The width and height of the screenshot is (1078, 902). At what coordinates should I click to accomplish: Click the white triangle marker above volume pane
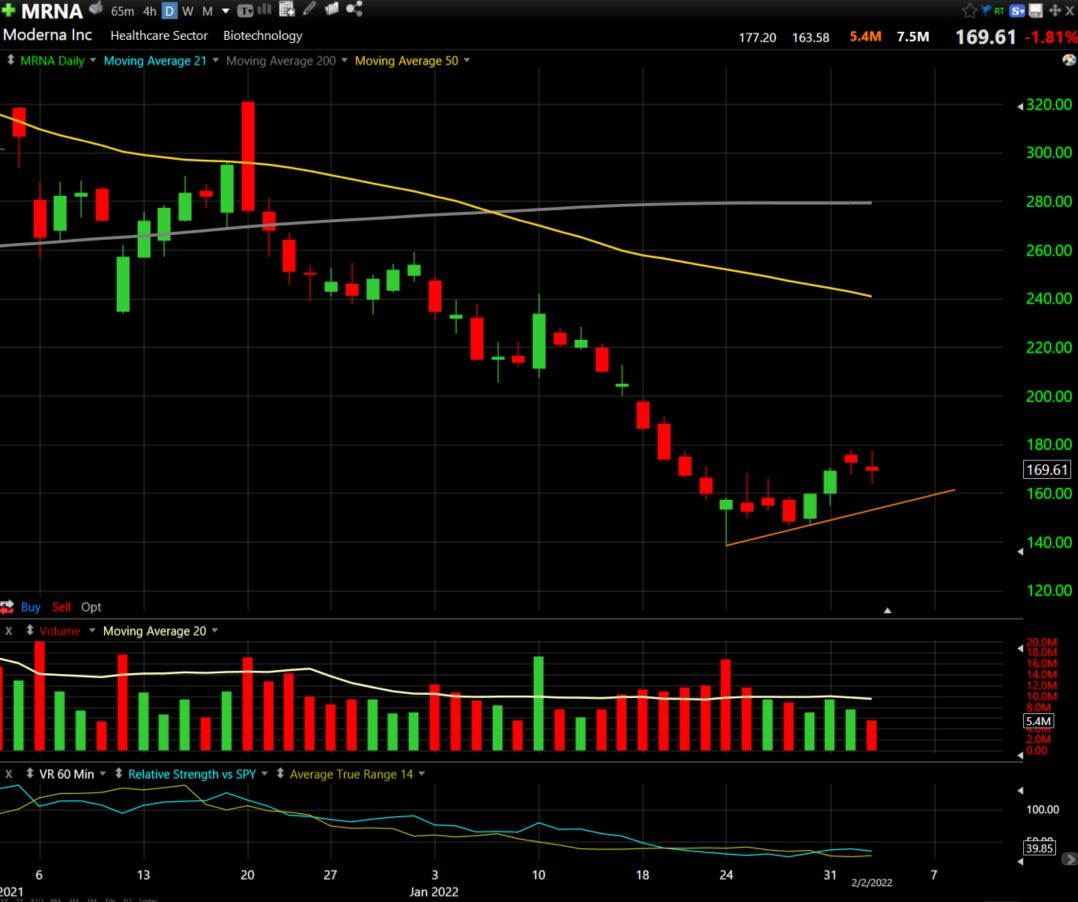pos(888,610)
